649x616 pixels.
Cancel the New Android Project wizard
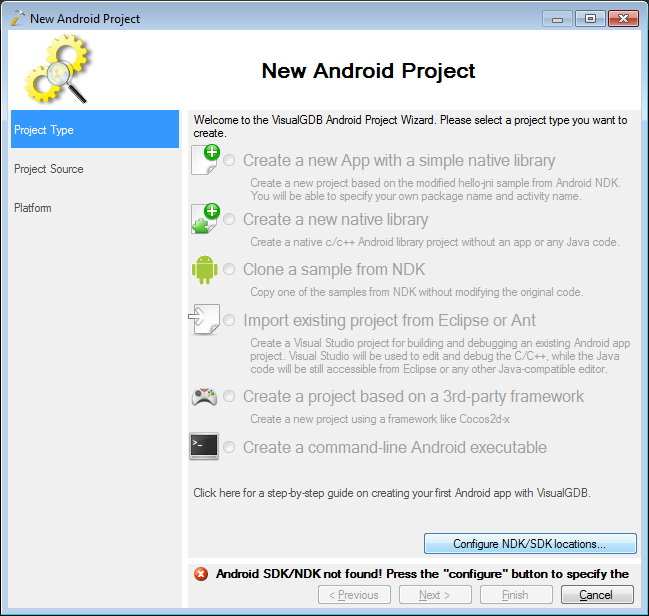[597, 595]
